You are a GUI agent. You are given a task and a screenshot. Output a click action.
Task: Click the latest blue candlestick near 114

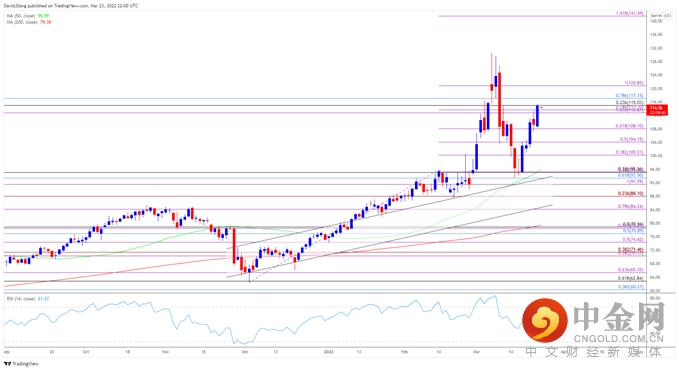[537, 116]
